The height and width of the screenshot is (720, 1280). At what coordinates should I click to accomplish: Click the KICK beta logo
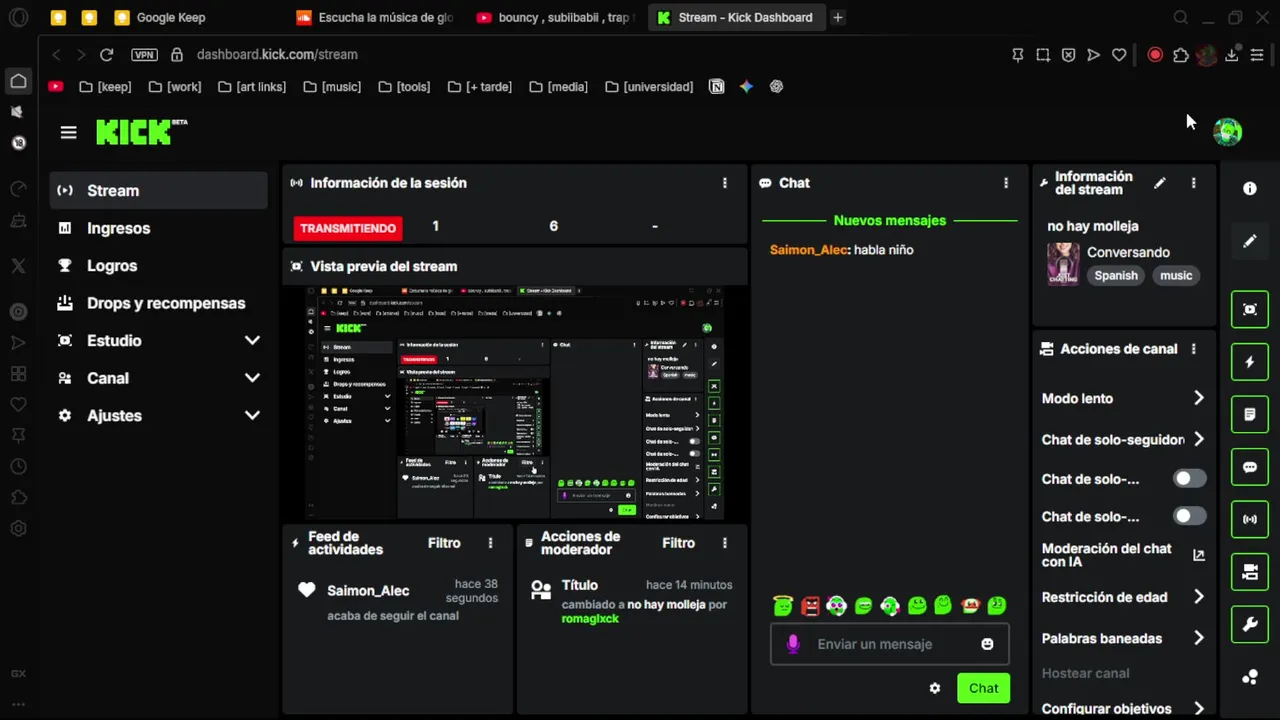141,132
